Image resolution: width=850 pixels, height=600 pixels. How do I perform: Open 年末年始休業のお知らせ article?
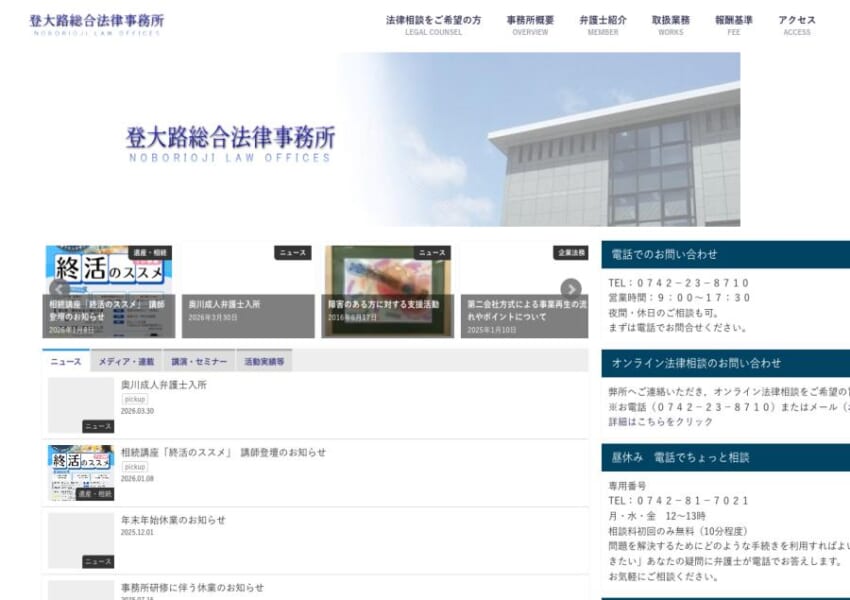pyautogui.click(x=173, y=520)
